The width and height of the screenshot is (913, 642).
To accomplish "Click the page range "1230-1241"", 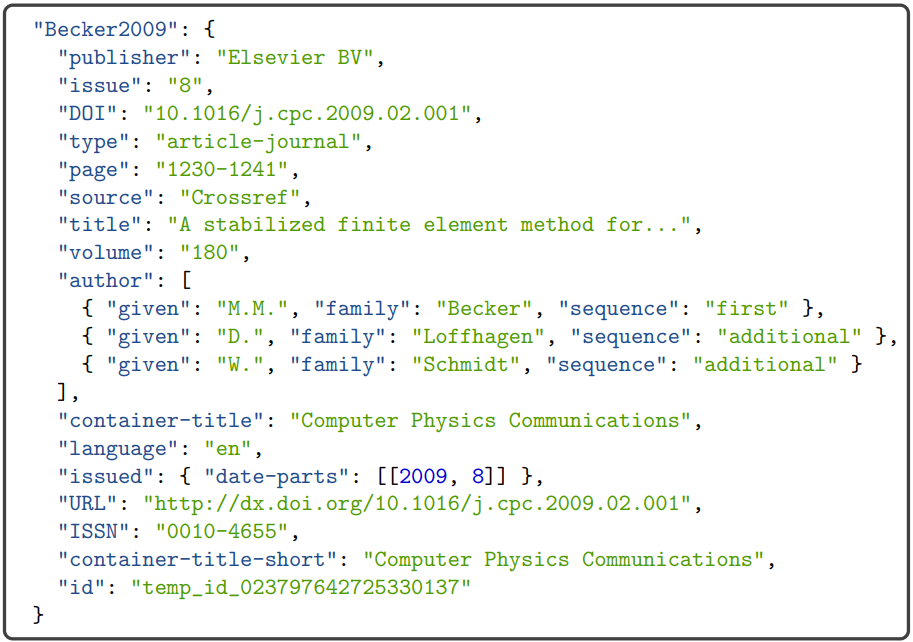I will click(x=228, y=169).
